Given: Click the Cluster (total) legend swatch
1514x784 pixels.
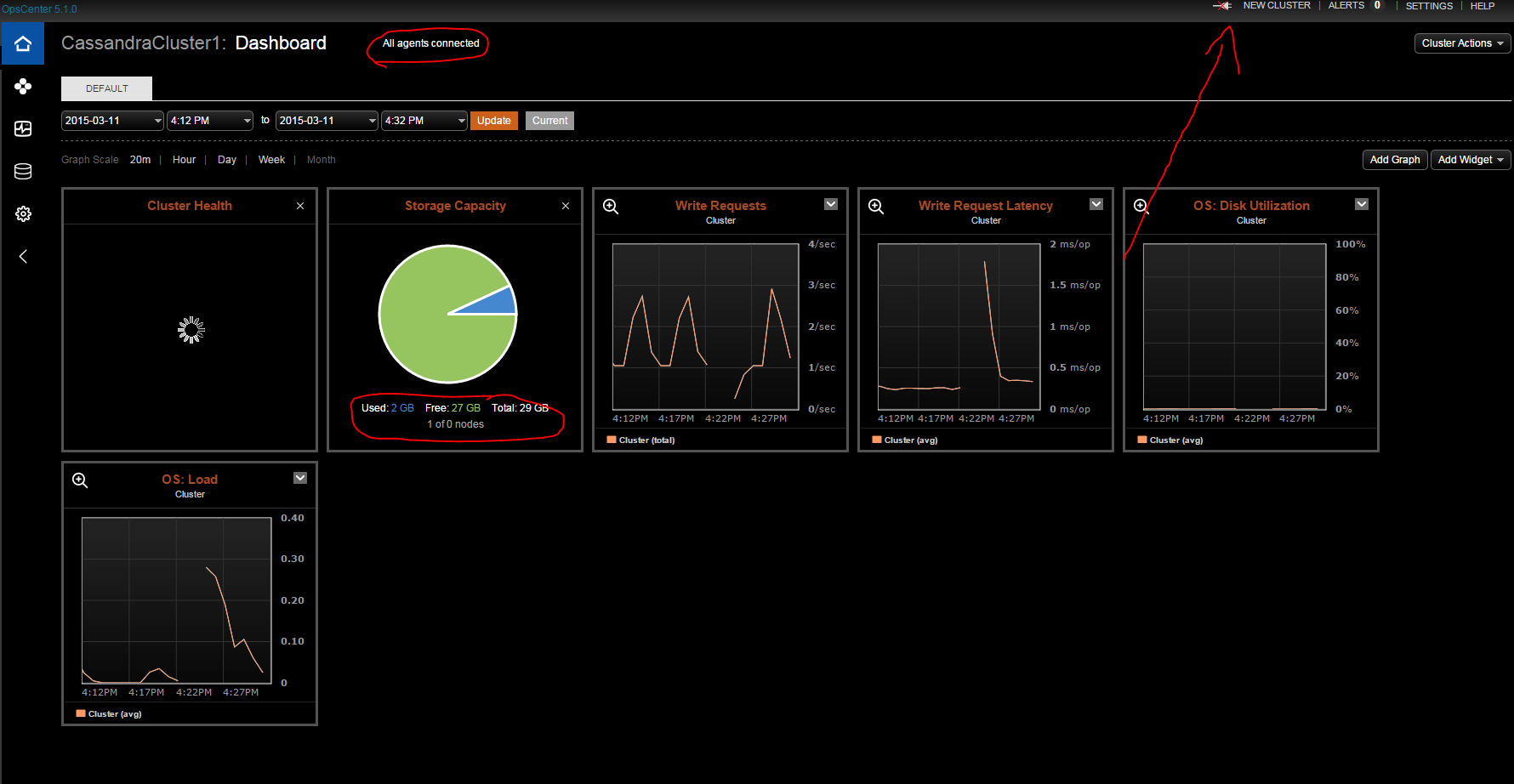Looking at the screenshot, I should point(612,440).
